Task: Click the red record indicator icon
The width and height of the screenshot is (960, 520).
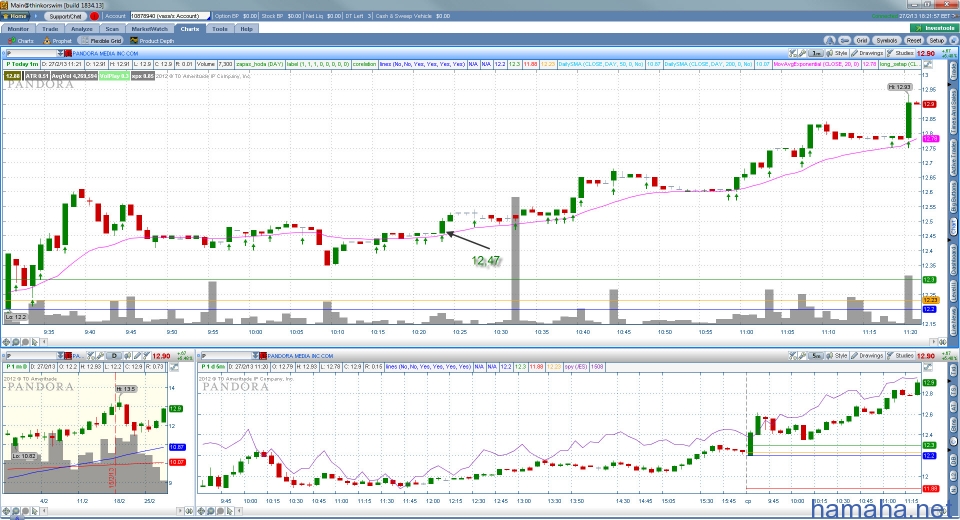Action: tap(94, 16)
